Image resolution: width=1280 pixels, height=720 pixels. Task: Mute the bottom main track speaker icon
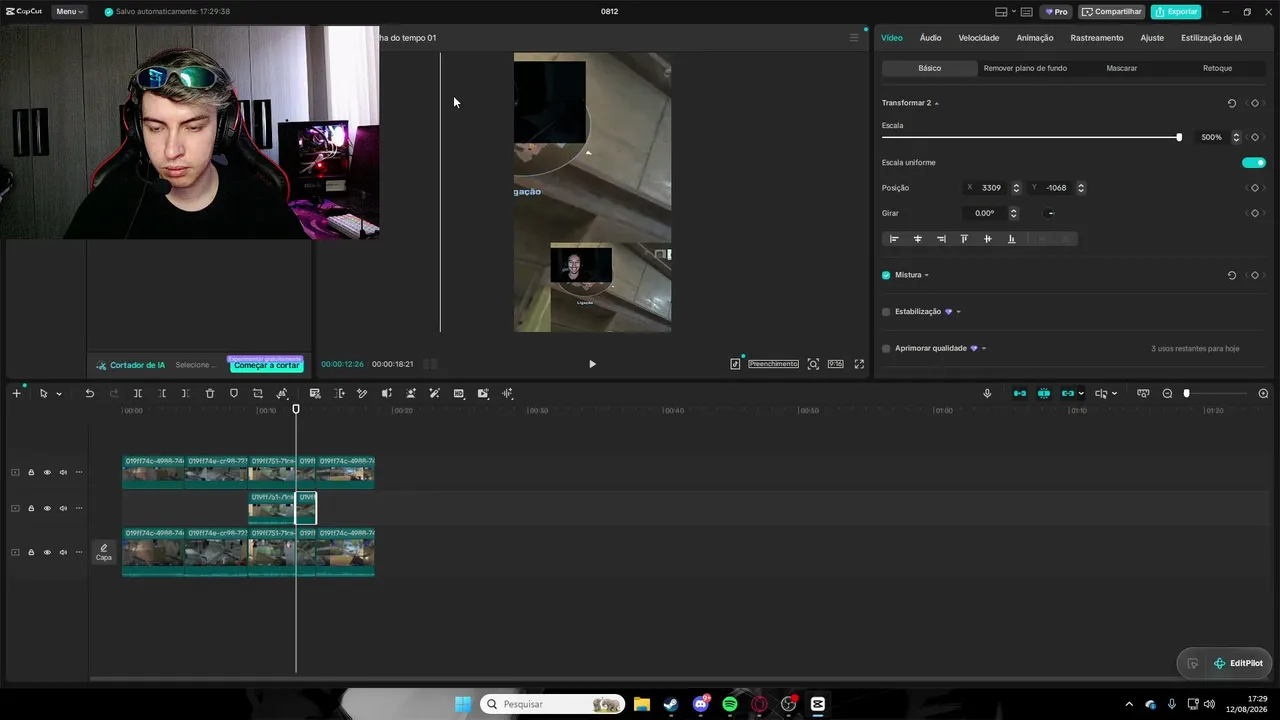click(x=63, y=552)
